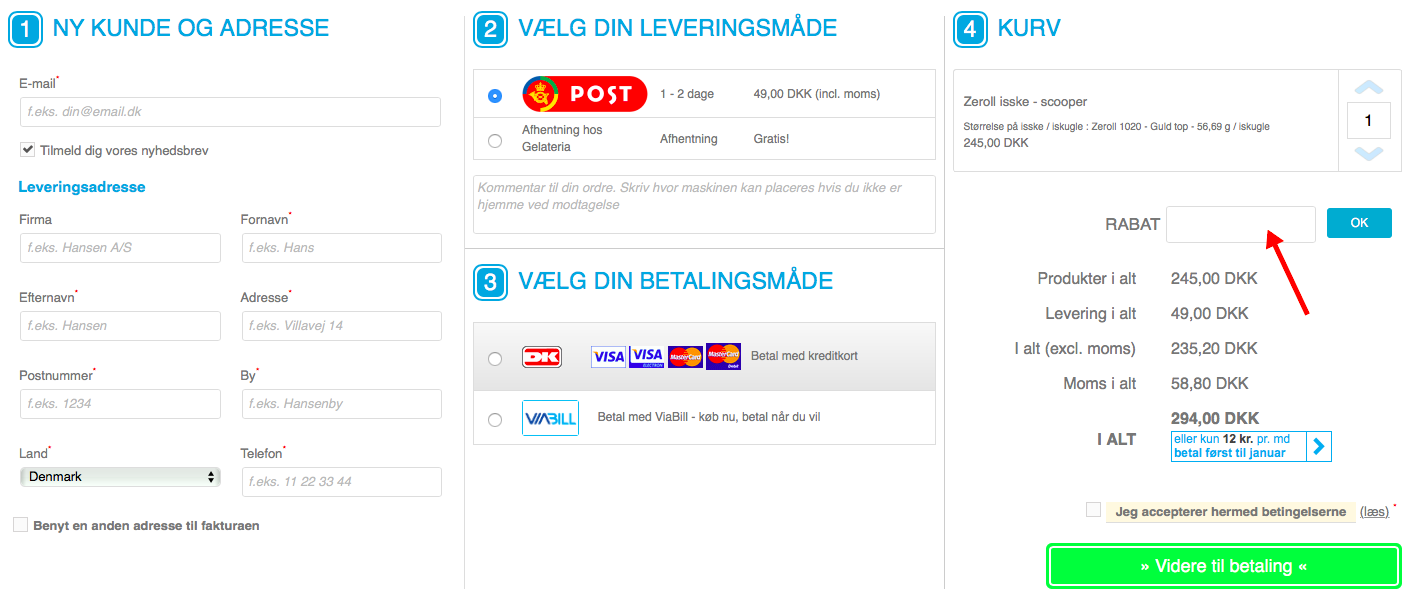Select pickup at Gelateria delivery option
This screenshot has width=1417, height=599.
click(495, 141)
